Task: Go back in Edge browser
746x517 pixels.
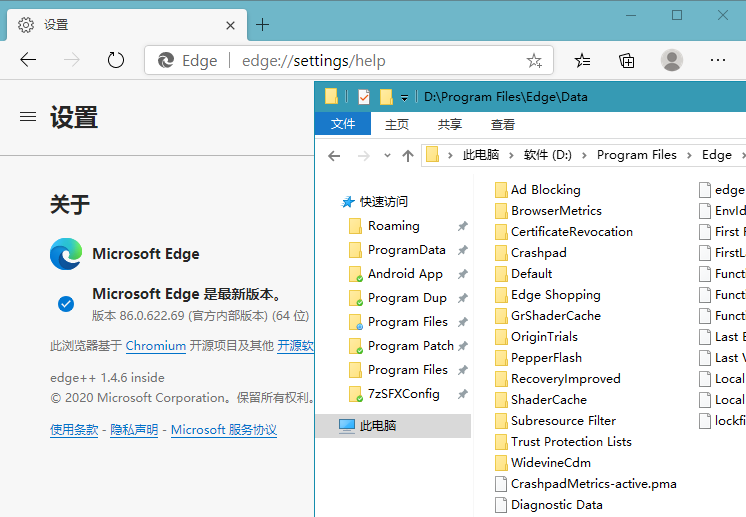Action: coord(28,60)
